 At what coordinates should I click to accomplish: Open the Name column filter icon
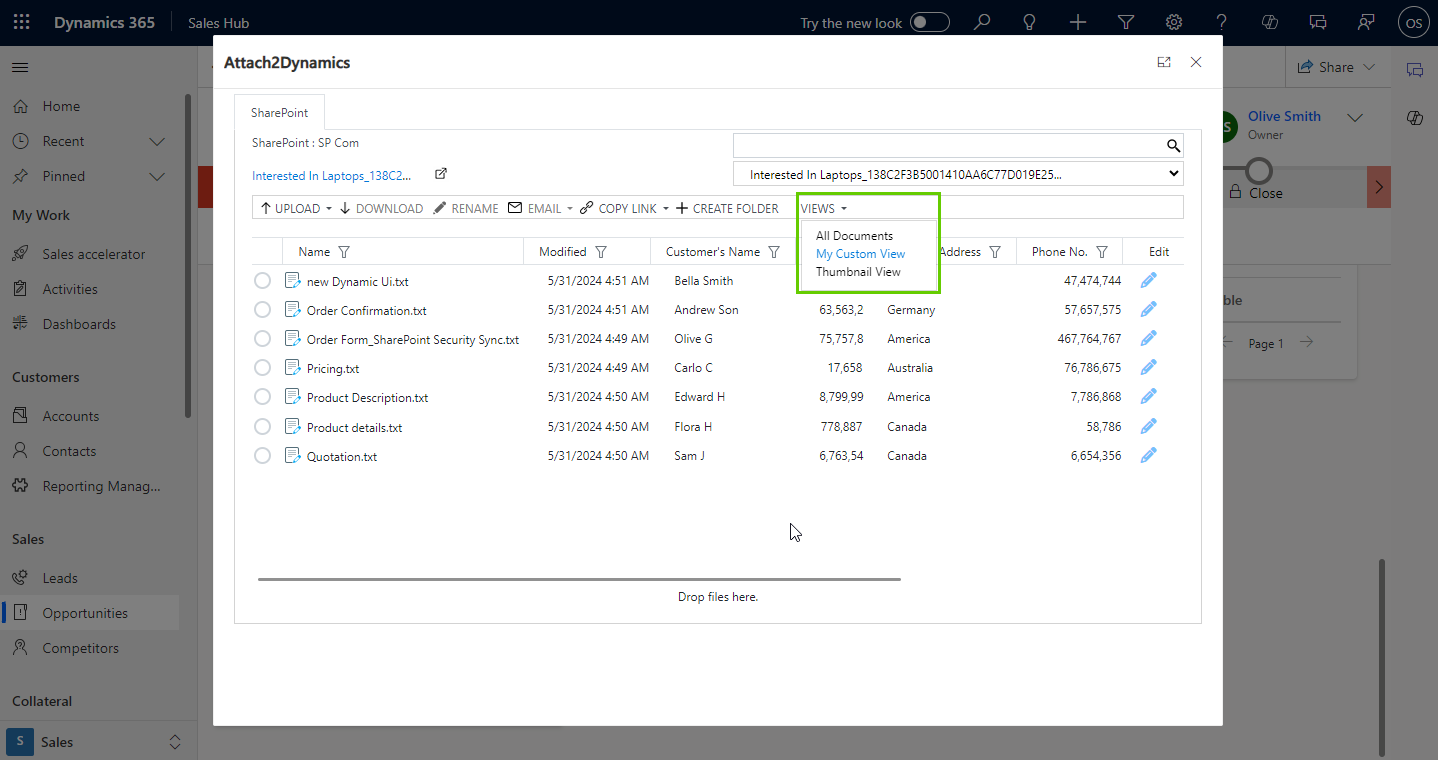tap(344, 252)
